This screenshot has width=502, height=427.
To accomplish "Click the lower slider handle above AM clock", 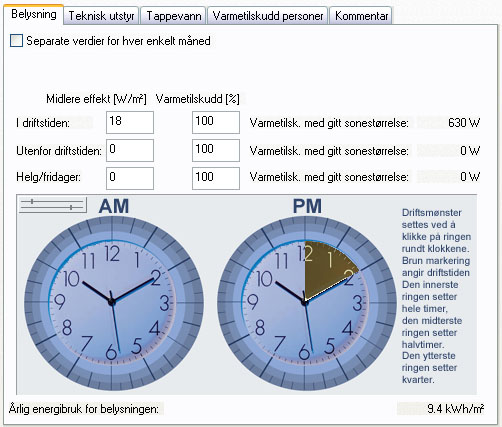I will 71,207.
